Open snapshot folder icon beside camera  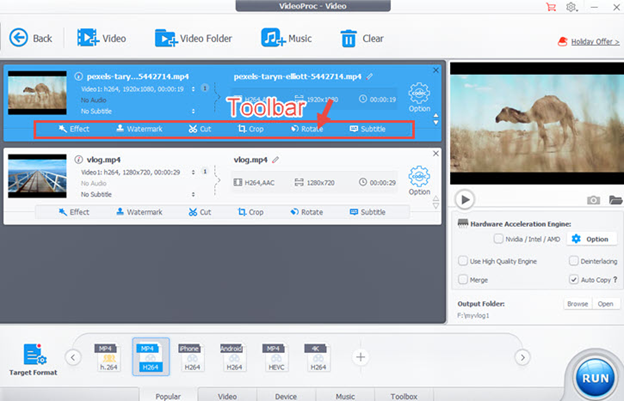pos(616,199)
